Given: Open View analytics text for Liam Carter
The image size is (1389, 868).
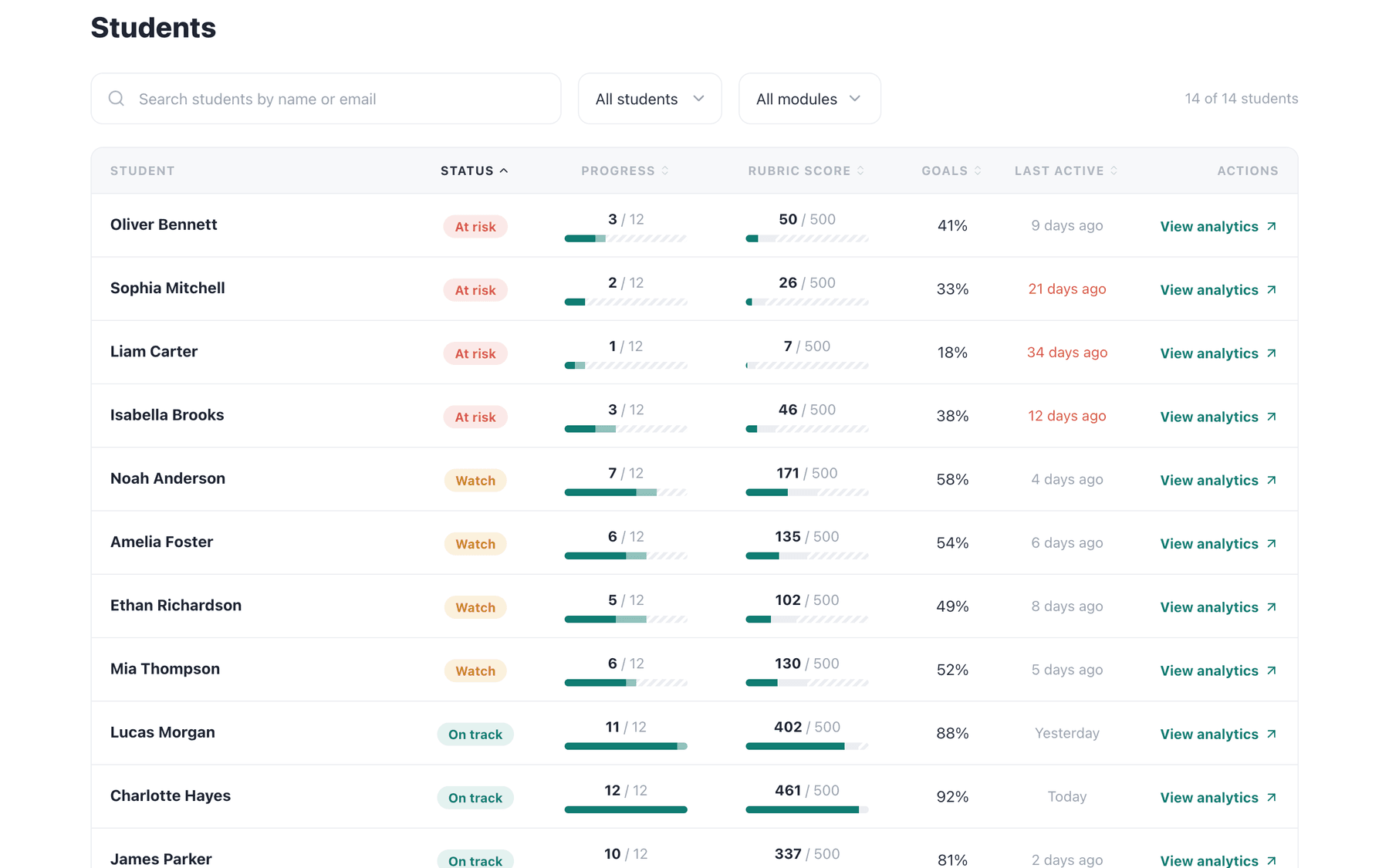Looking at the screenshot, I should 1209,353.
